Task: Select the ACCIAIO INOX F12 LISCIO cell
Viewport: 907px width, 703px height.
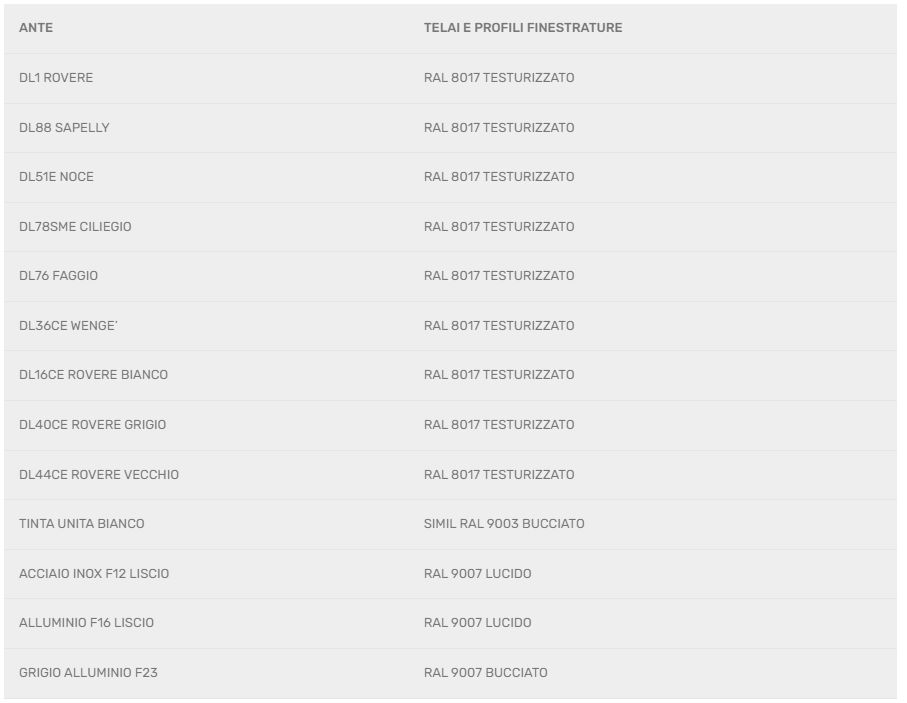Action: click(94, 574)
